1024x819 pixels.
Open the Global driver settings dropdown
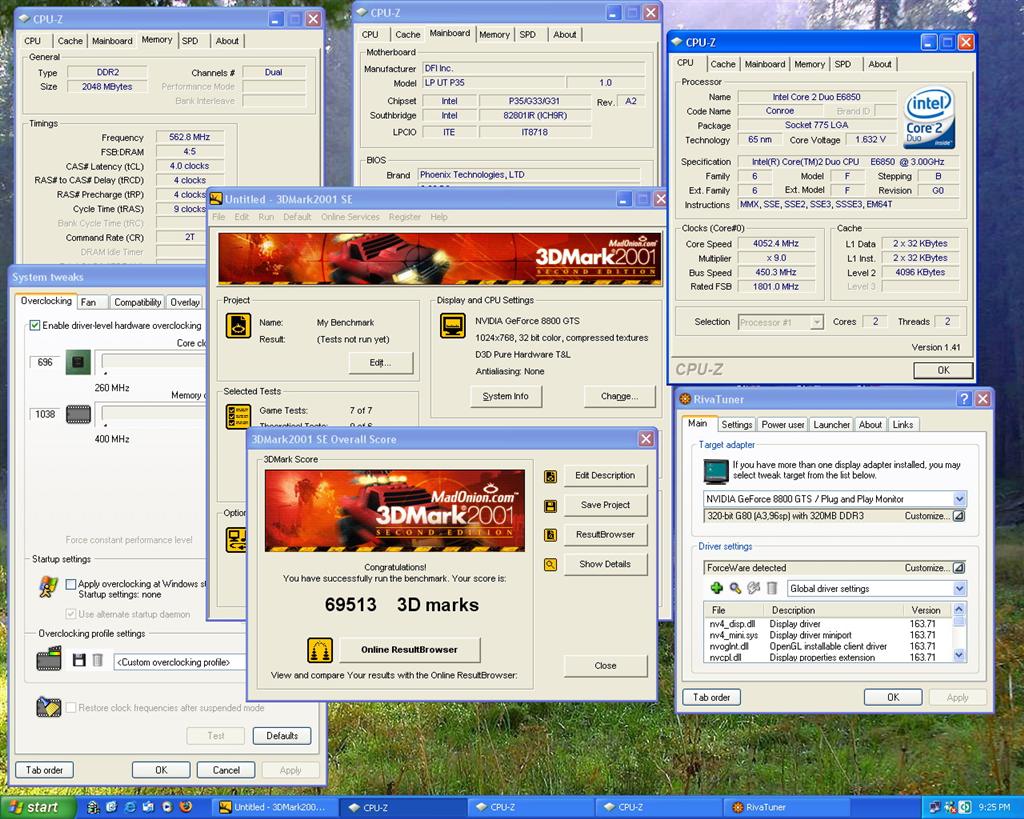click(959, 588)
